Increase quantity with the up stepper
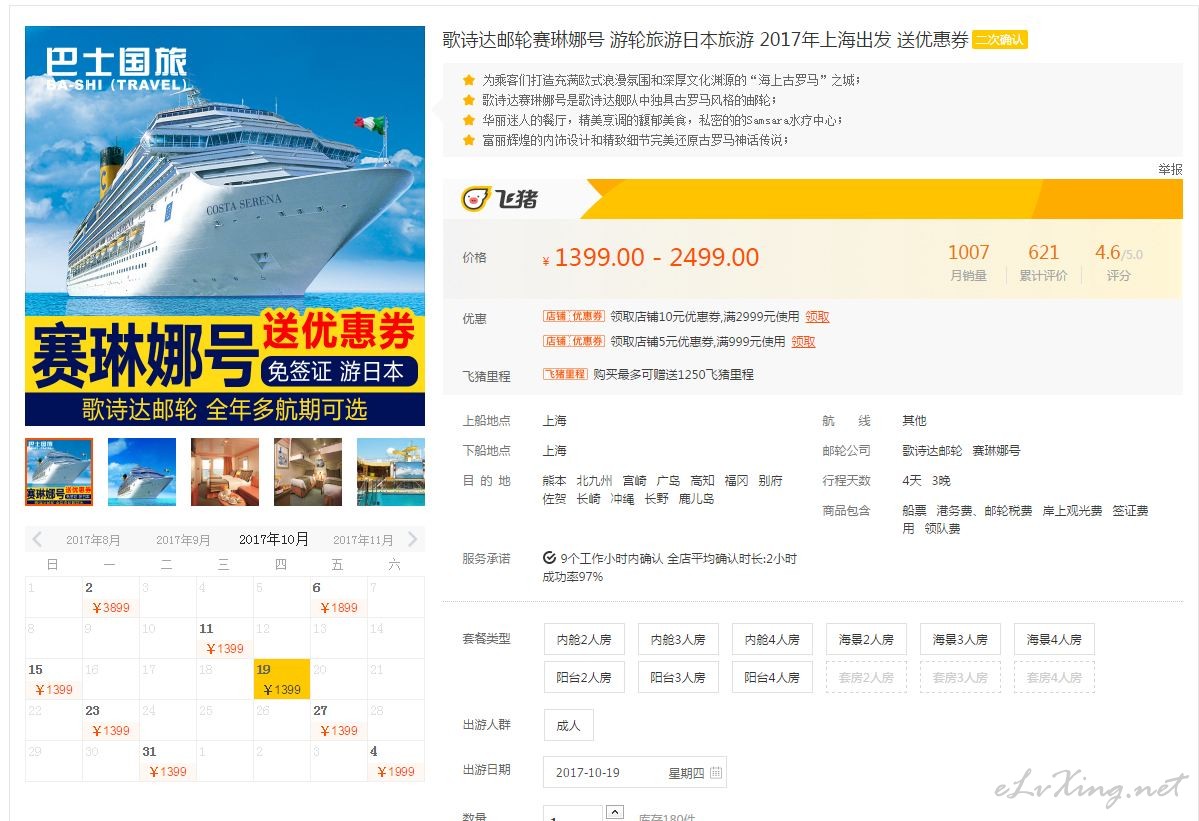1199x821 pixels. [615, 812]
